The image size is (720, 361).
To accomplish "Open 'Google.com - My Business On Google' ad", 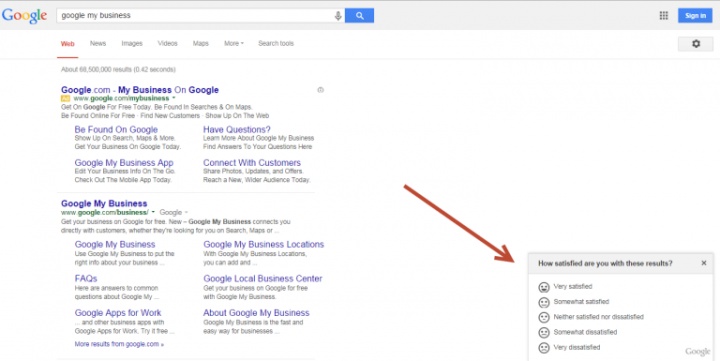I will 140,90.
